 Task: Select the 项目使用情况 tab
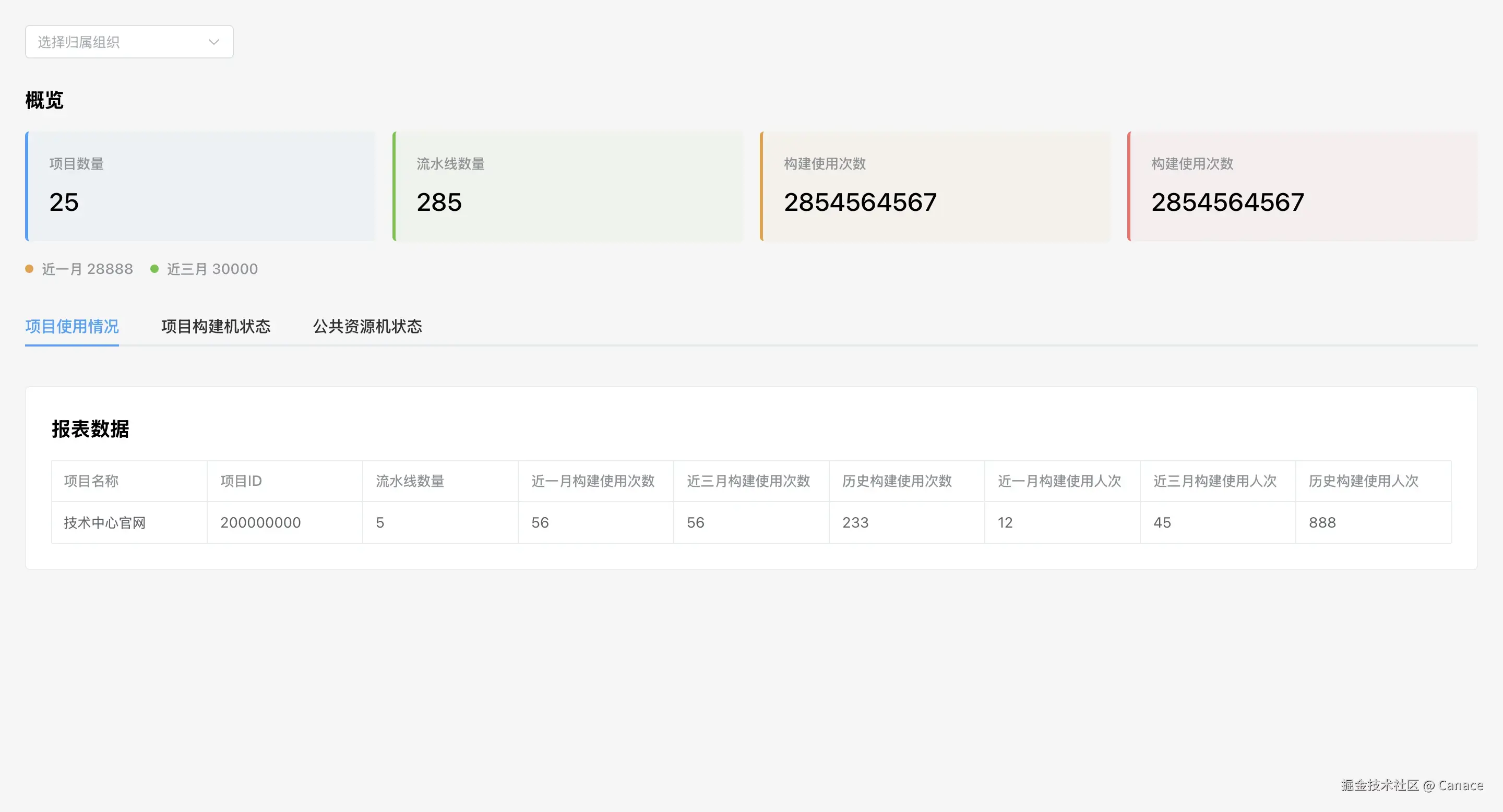pos(72,327)
